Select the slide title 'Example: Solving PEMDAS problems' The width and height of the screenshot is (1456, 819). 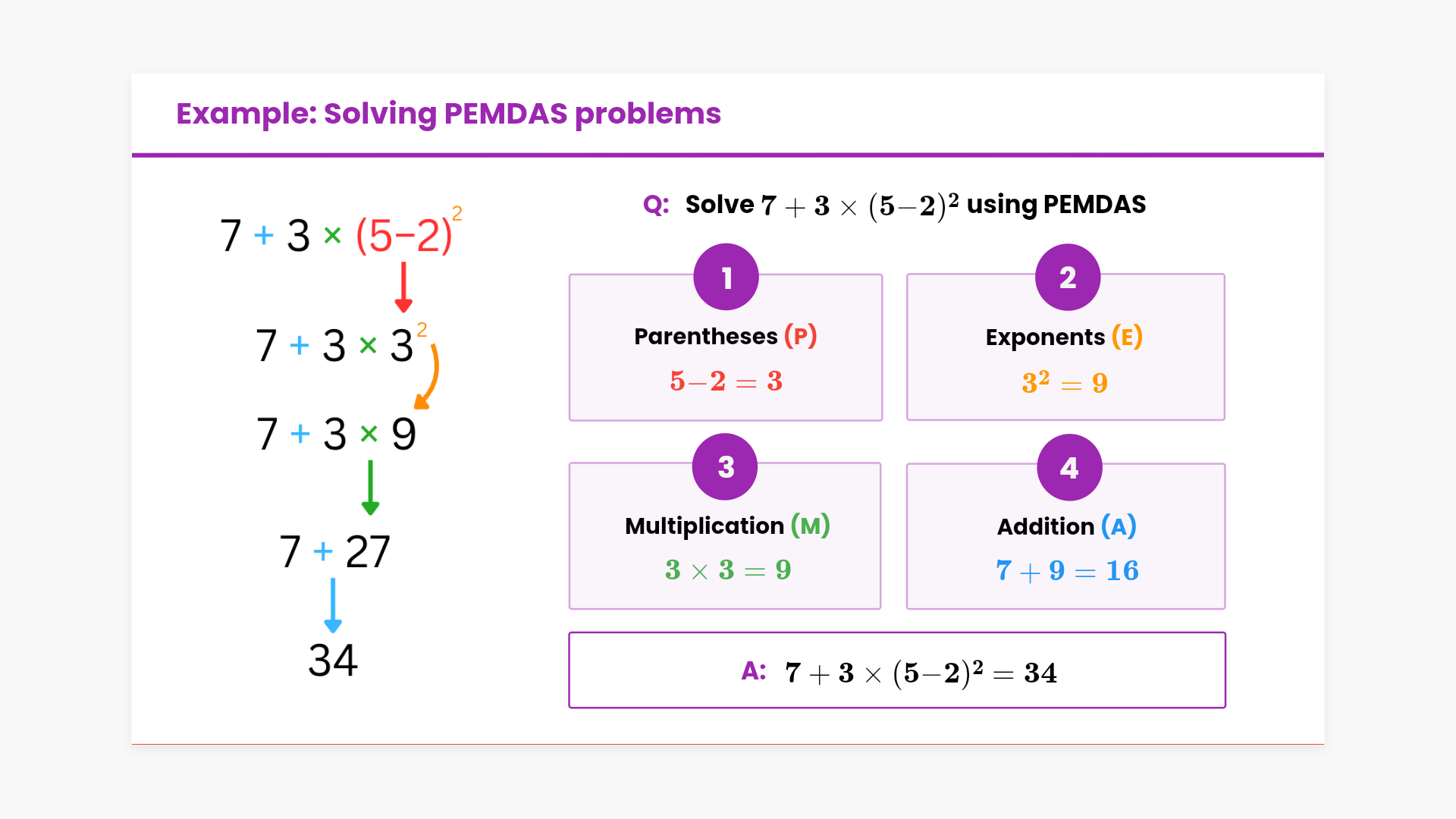pyautogui.click(x=448, y=114)
